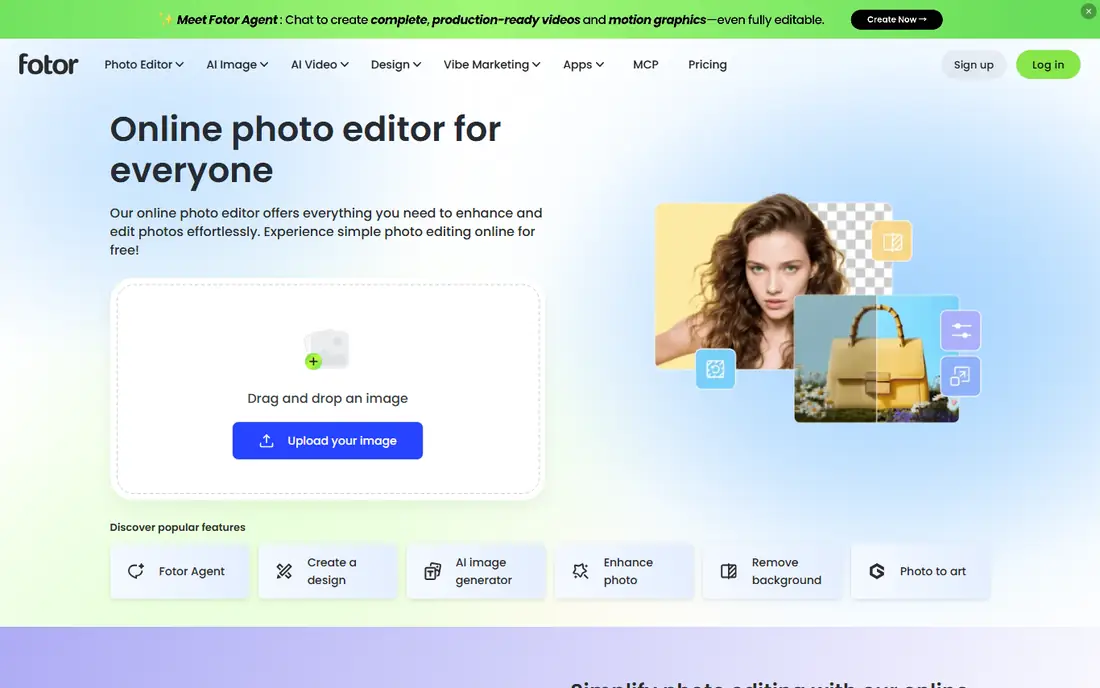Viewport: 1100px width, 688px height.
Task: Go to the MCP page
Action: click(645, 65)
